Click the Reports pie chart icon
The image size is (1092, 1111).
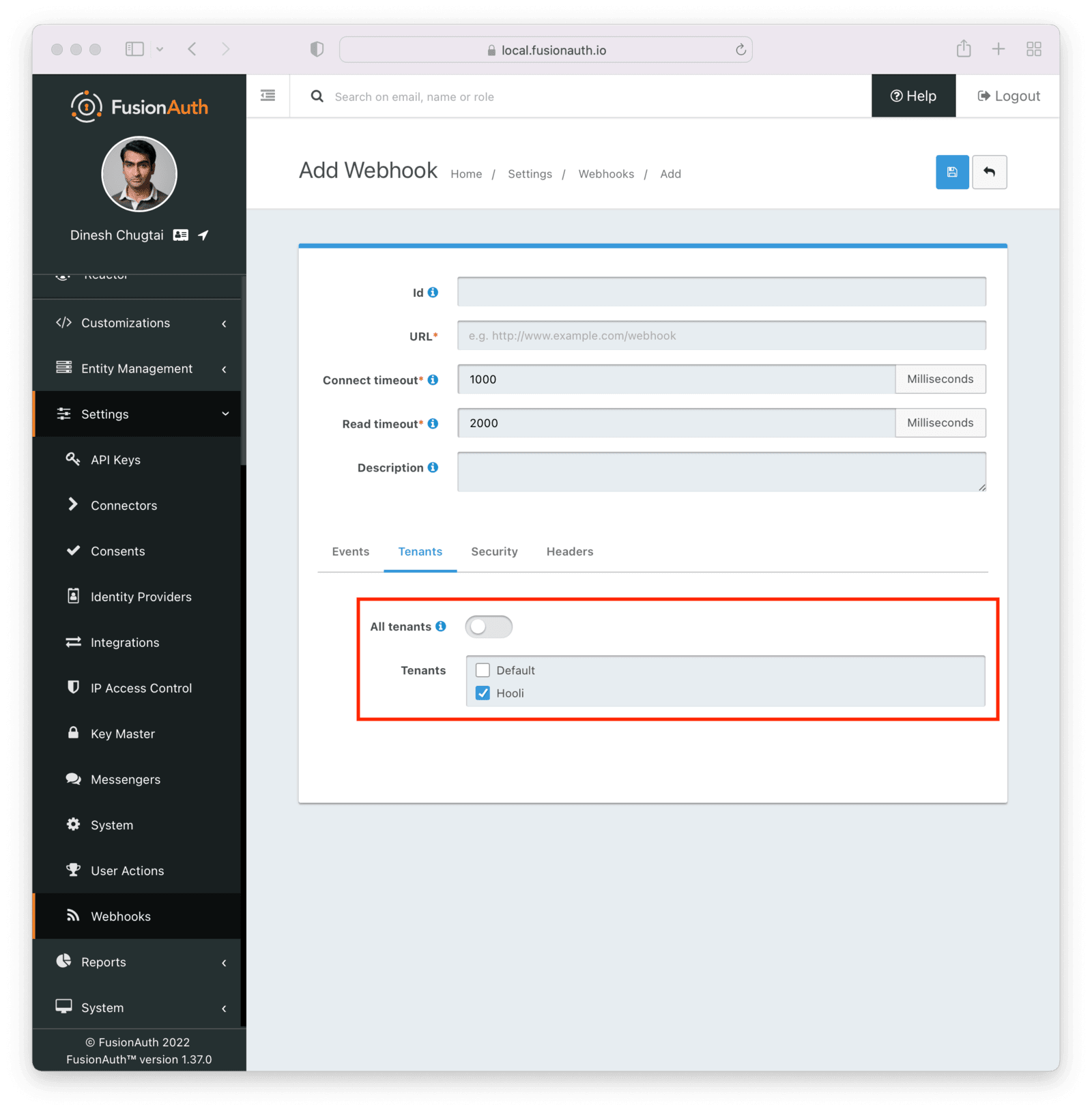[63, 961]
